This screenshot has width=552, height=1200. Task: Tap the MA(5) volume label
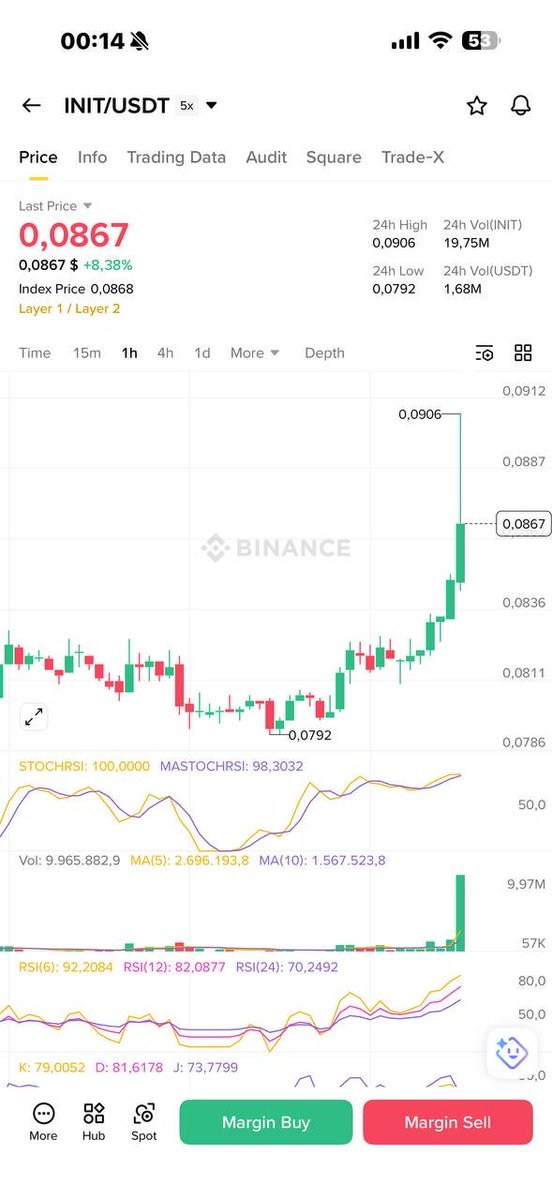tap(189, 860)
